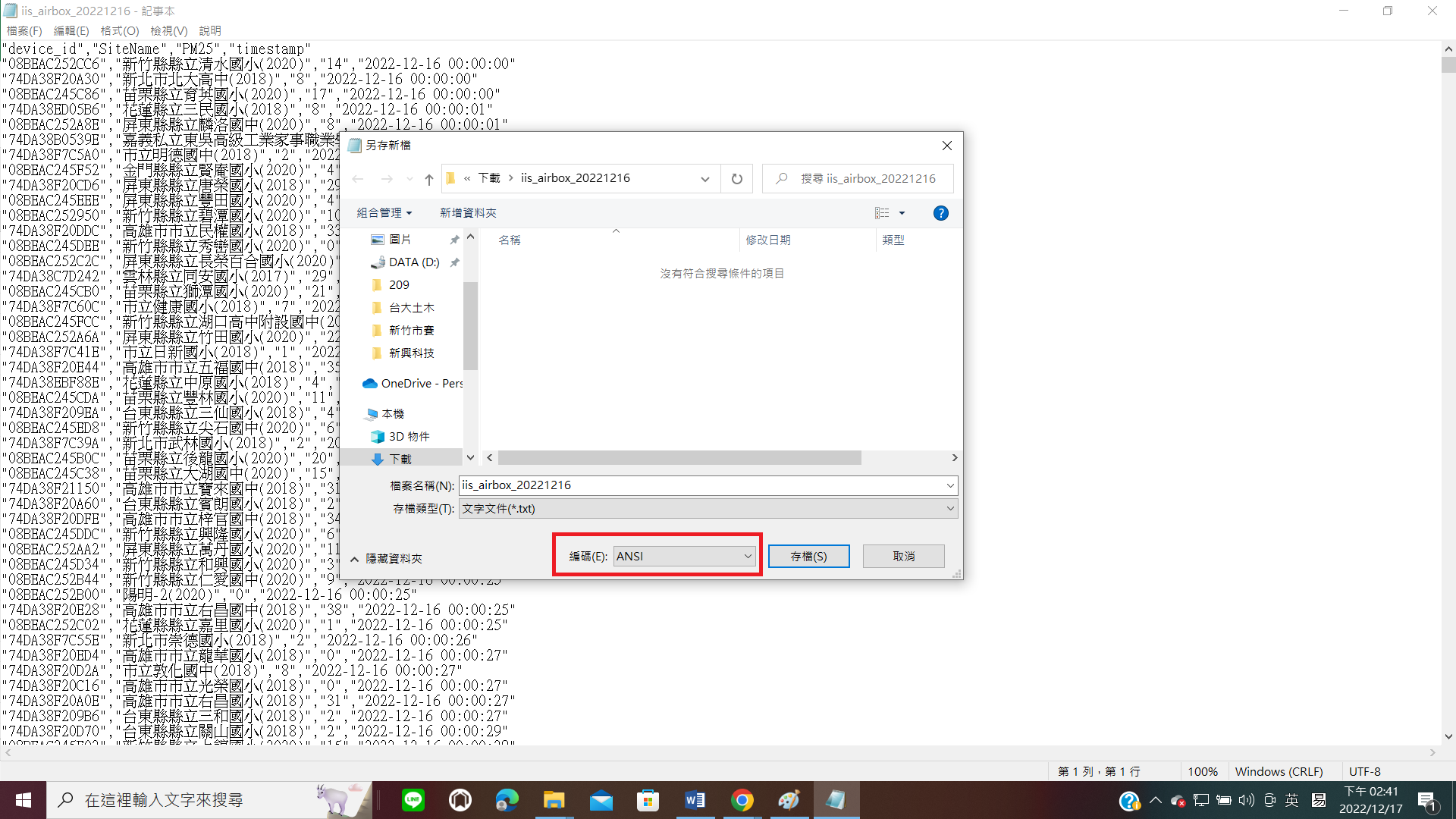The width and height of the screenshot is (1456, 819).
Task: Open the 檔案(F) menu in Notepad
Action: 24,31
